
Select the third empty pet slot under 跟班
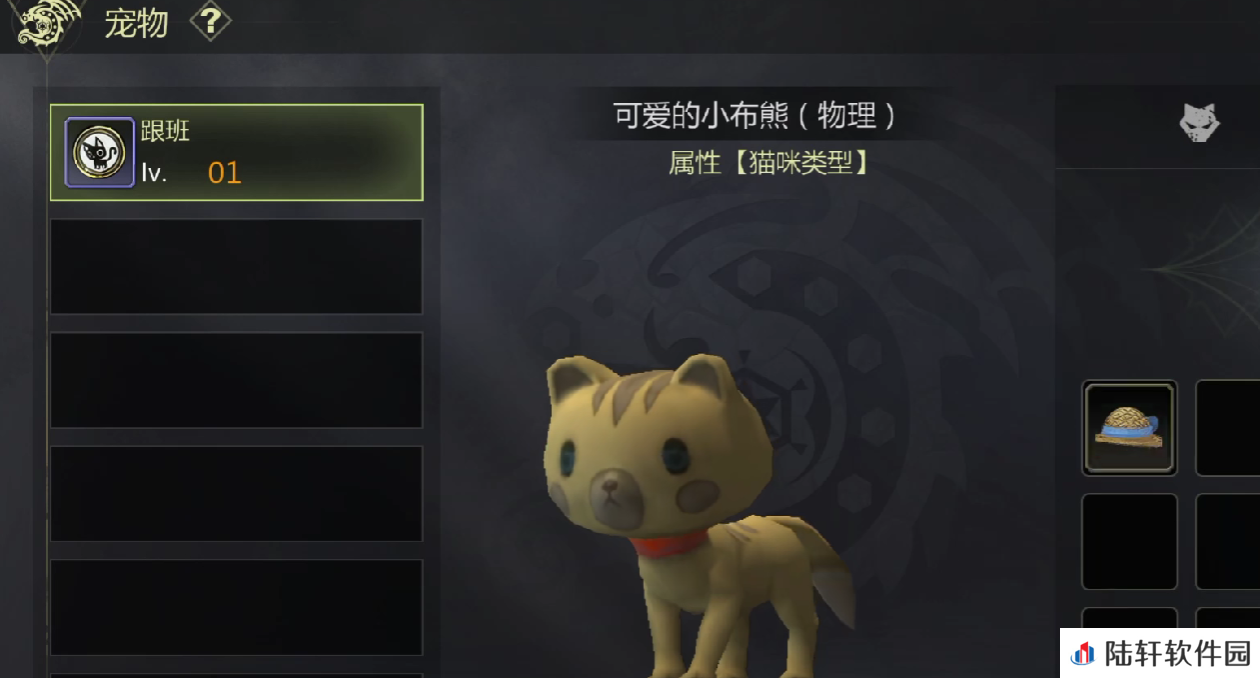click(237, 494)
